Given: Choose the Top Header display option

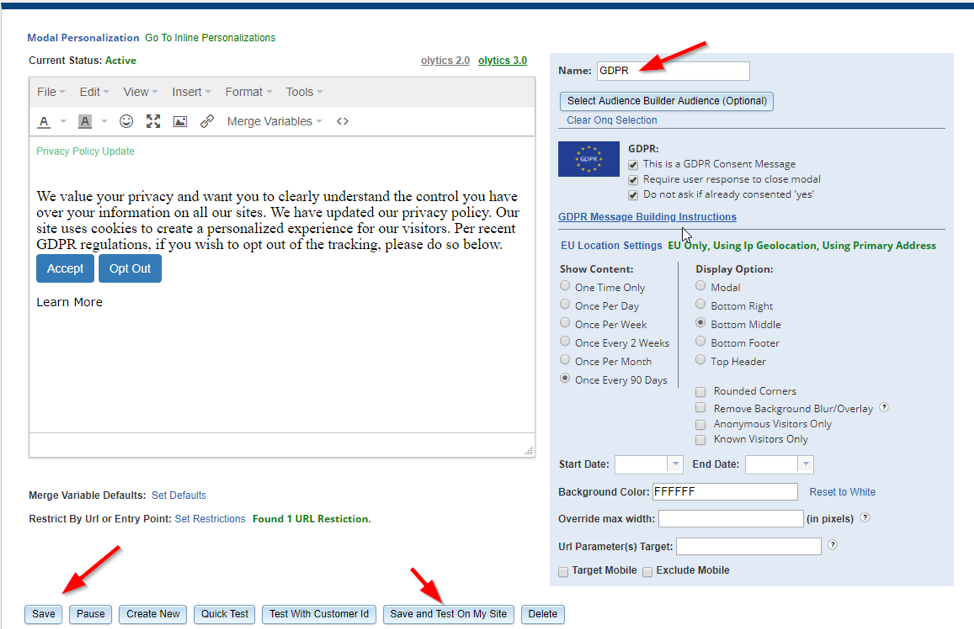Looking at the screenshot, I should pos(701,360).
